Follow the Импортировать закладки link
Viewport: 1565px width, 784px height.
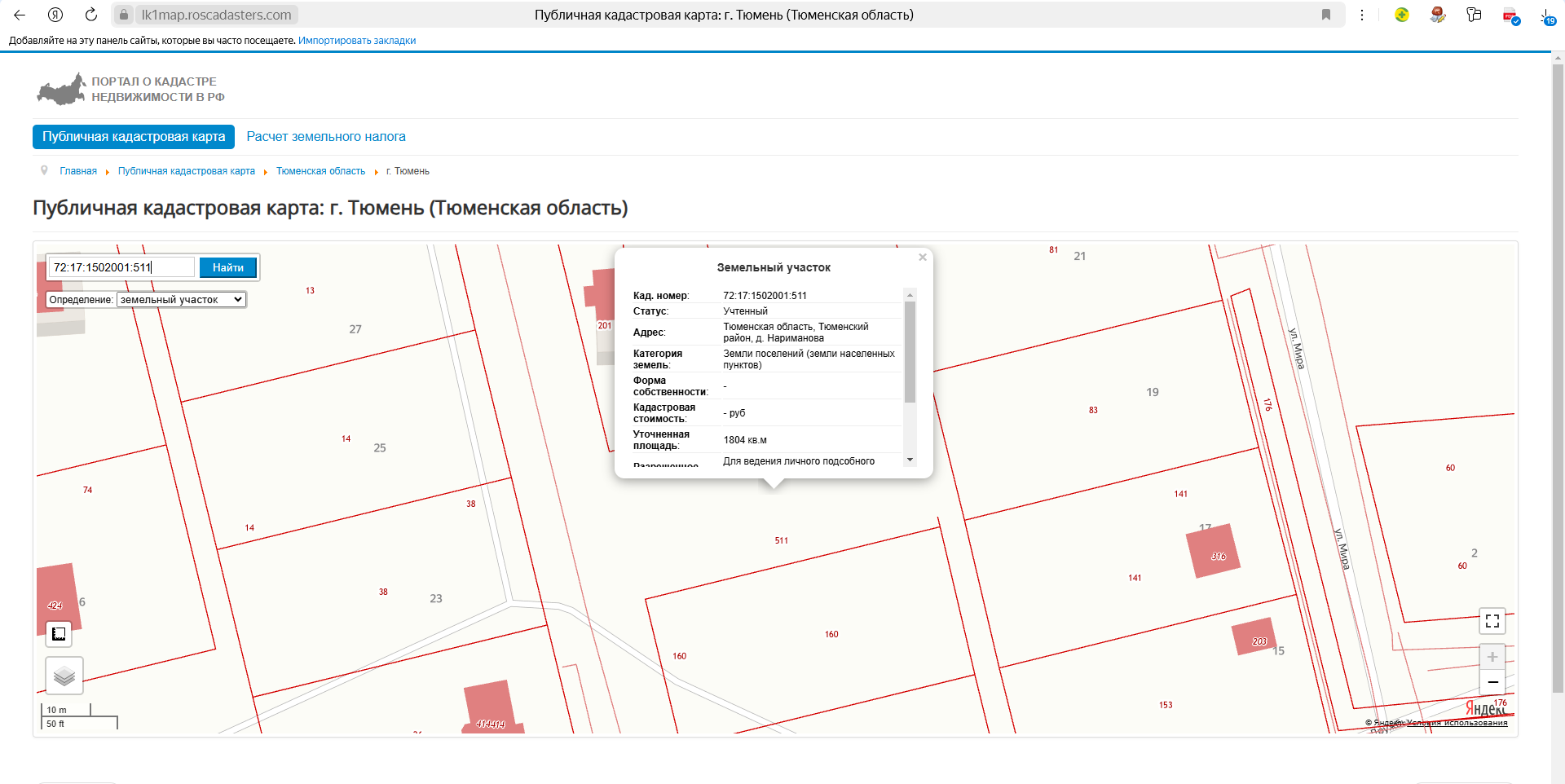click(357, 41)
